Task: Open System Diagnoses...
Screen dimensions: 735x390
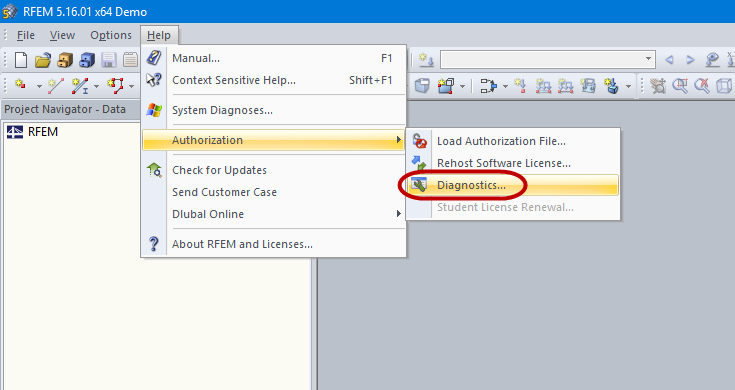Action: pyautogui.click(x=274, y=110)
